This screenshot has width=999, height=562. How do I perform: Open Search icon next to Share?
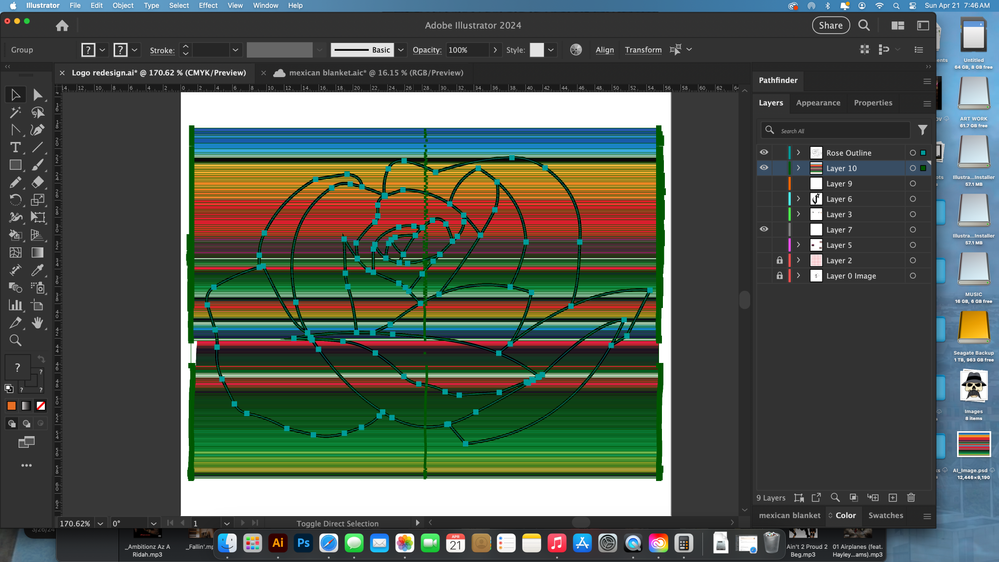pos(864,25)
